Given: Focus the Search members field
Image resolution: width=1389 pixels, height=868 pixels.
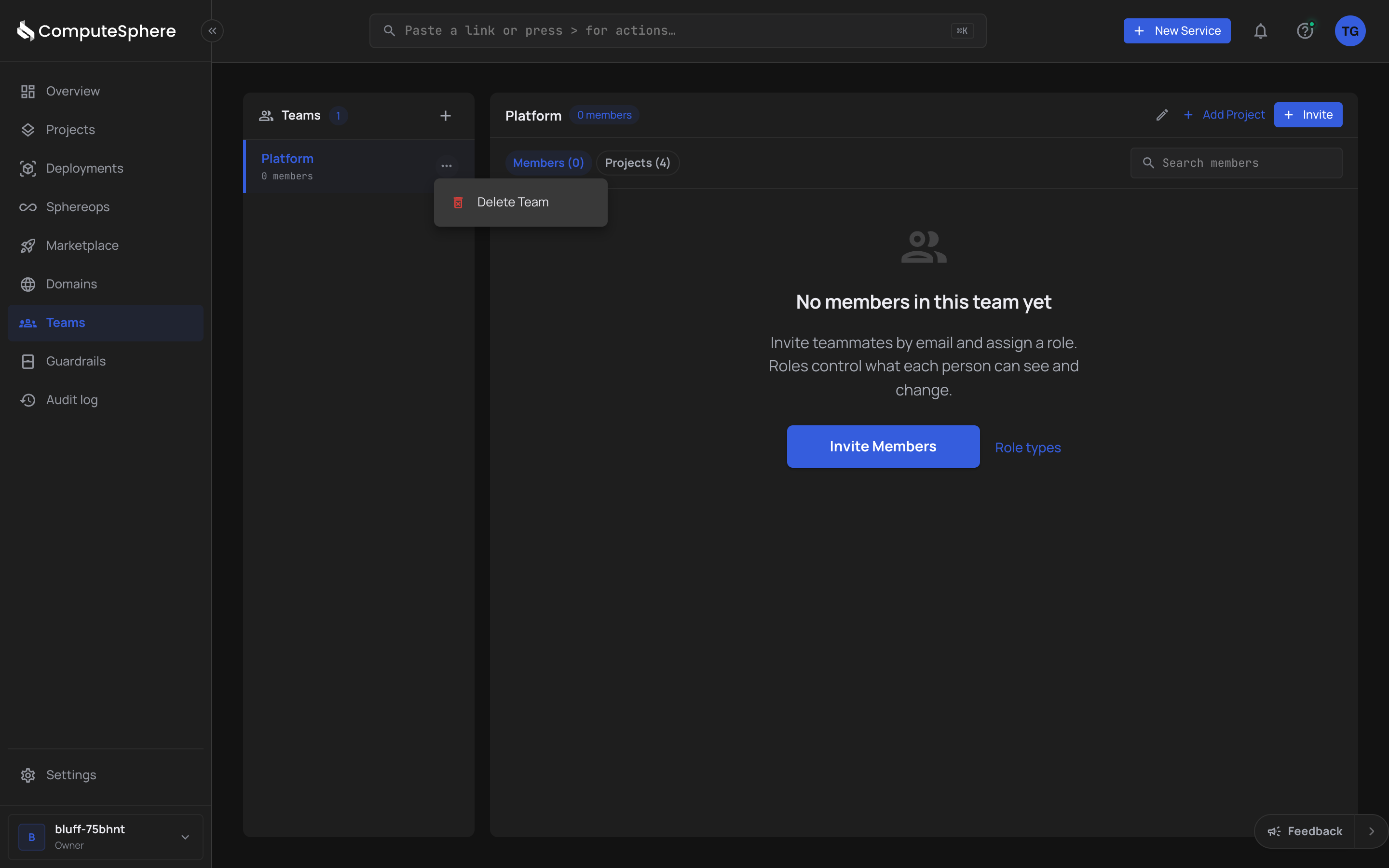Looking at the screenshot, I should pos(1236,163).
